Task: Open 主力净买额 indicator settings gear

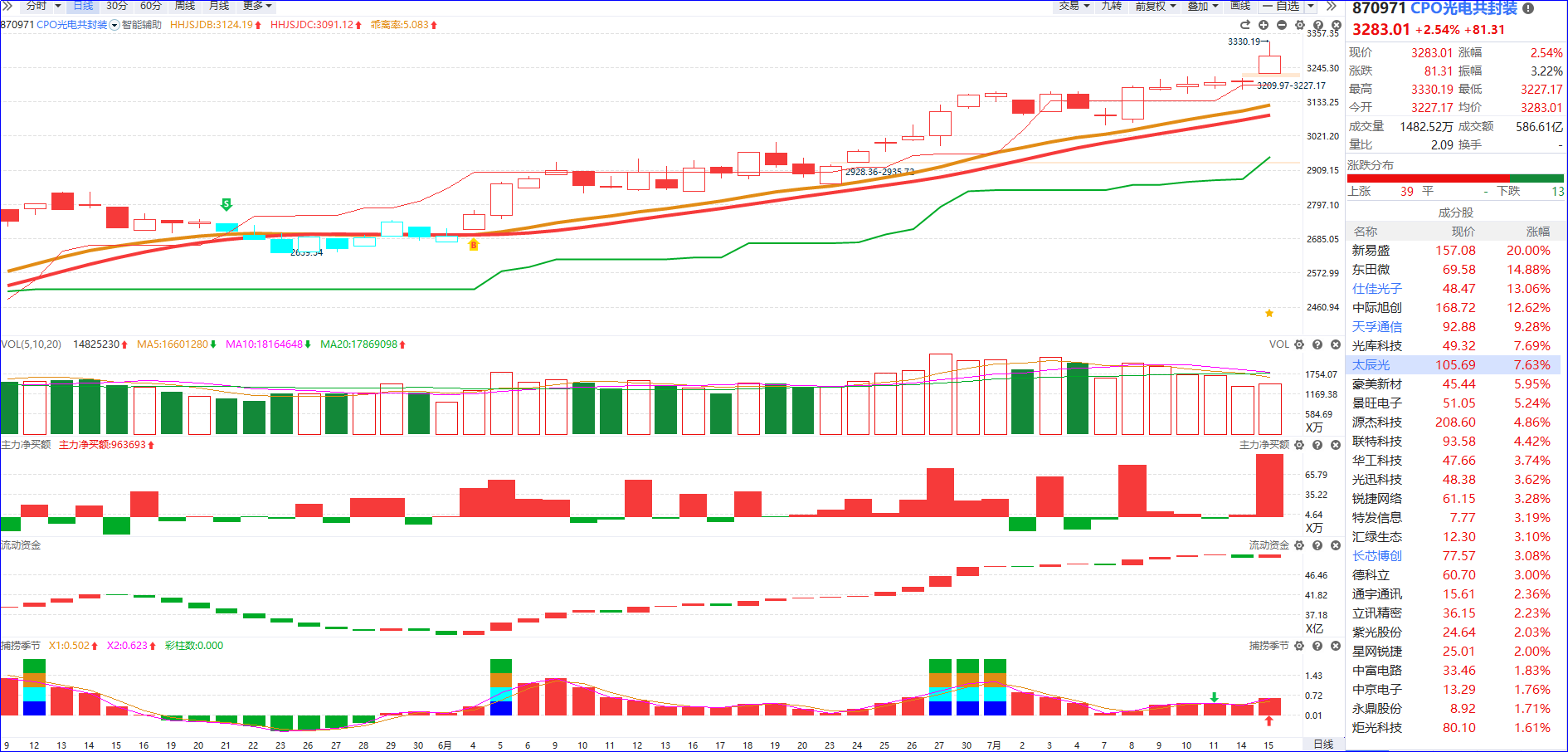Action: [1299, 445]
